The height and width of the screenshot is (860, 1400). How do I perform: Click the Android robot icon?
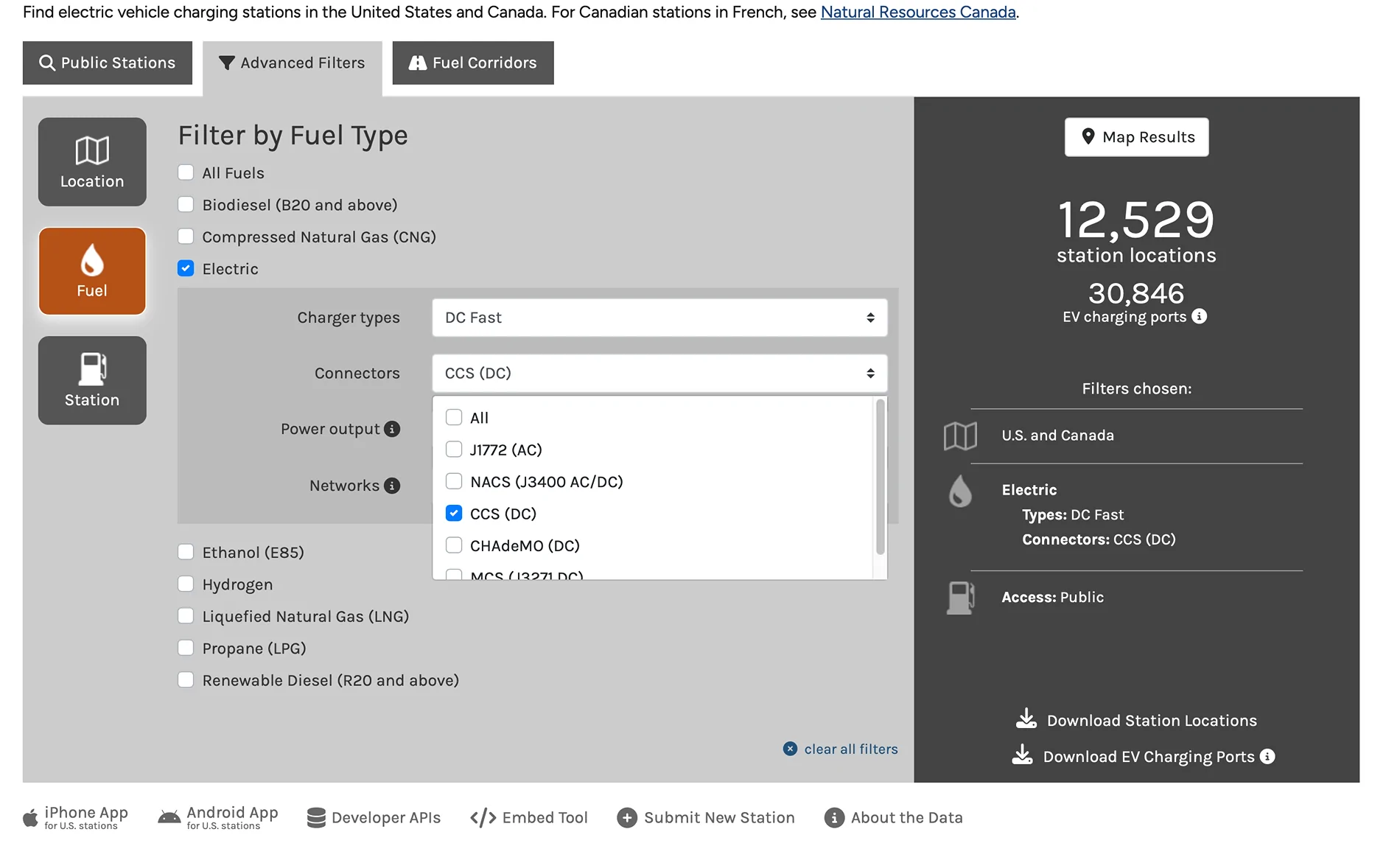[169, 817]
